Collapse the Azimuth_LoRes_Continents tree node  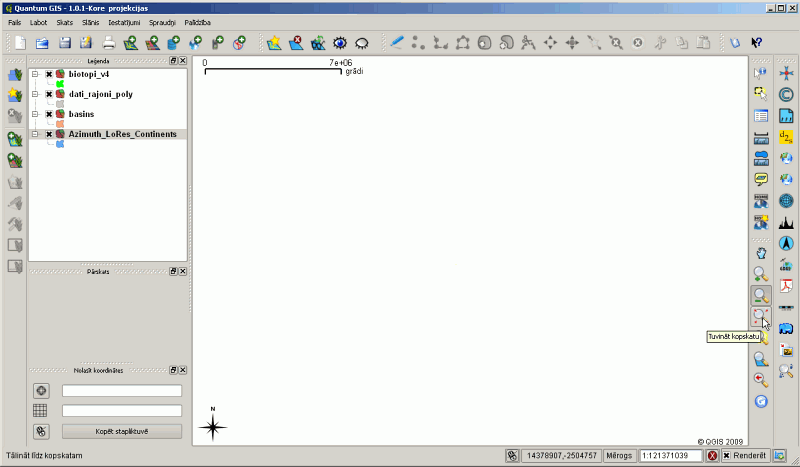point(35,134)
